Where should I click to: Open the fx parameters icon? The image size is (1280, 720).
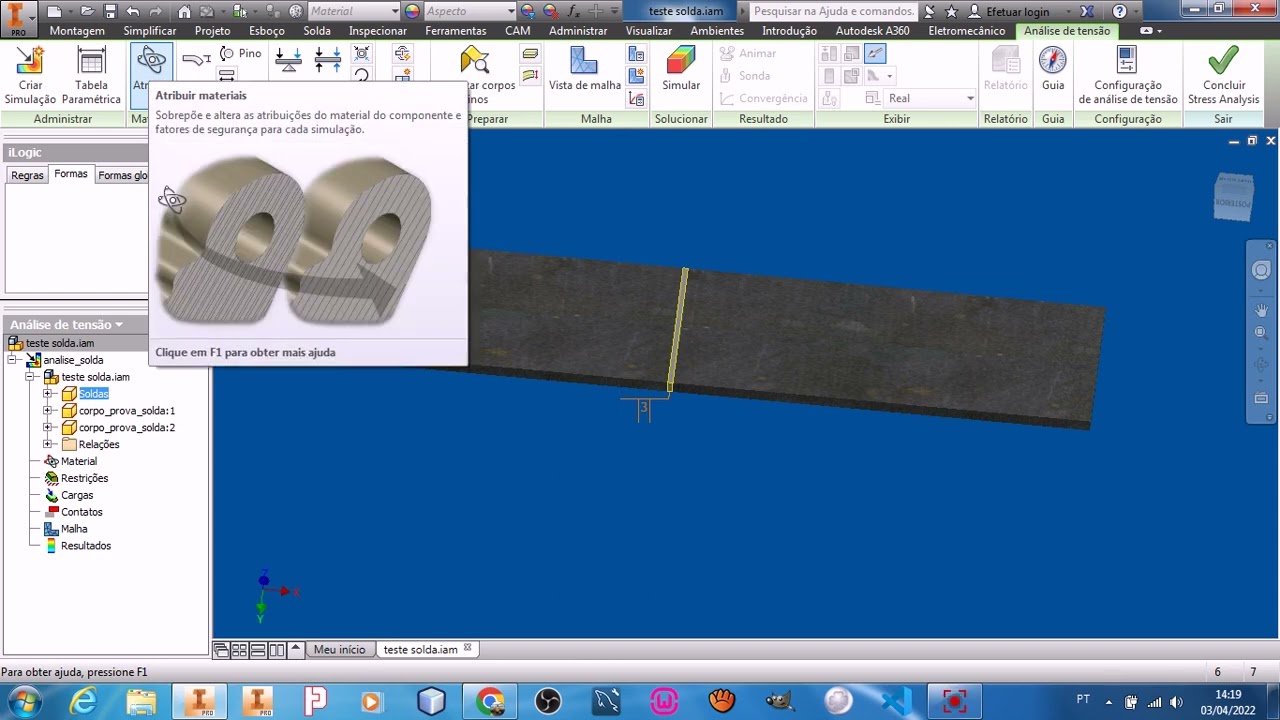tap(574, 11)
